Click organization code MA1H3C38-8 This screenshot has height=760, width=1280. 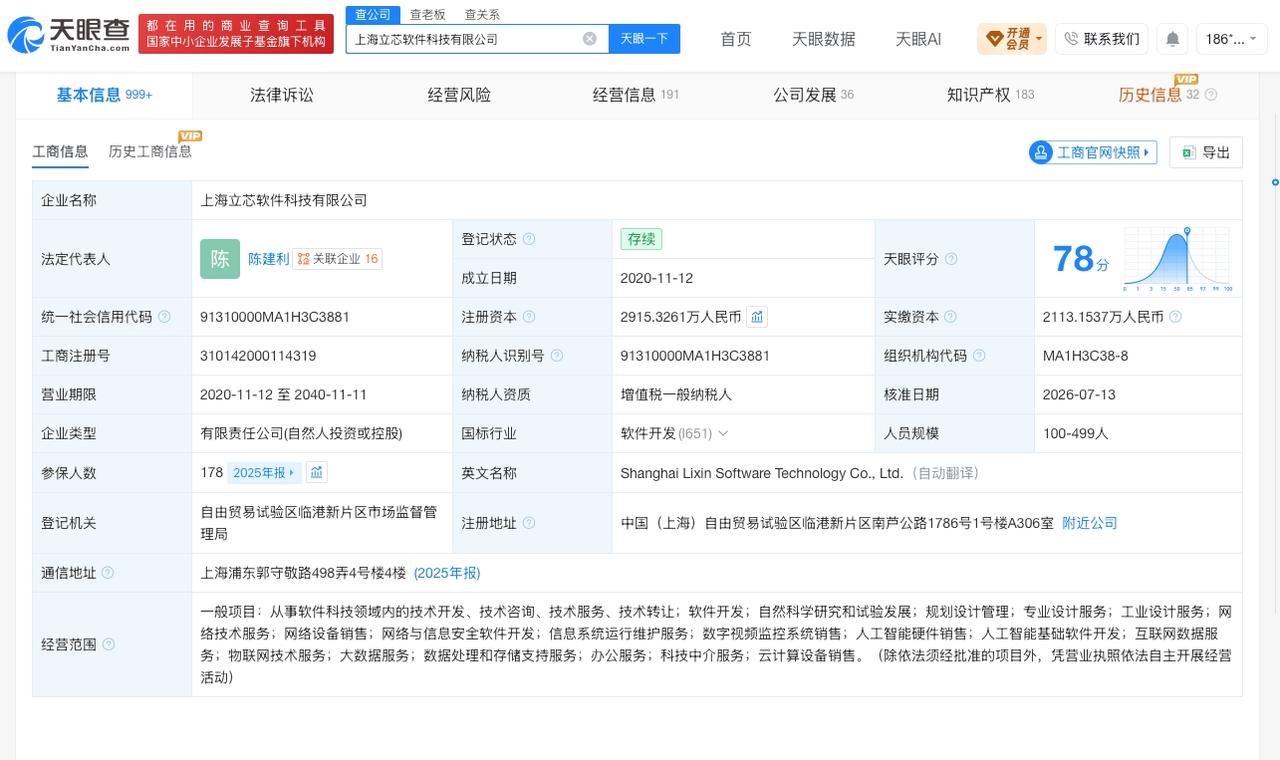click(x=1085, y=356)
